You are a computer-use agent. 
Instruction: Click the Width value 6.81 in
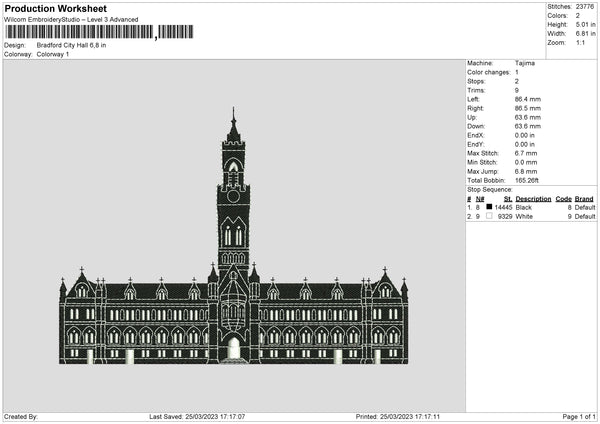point(585,34)
